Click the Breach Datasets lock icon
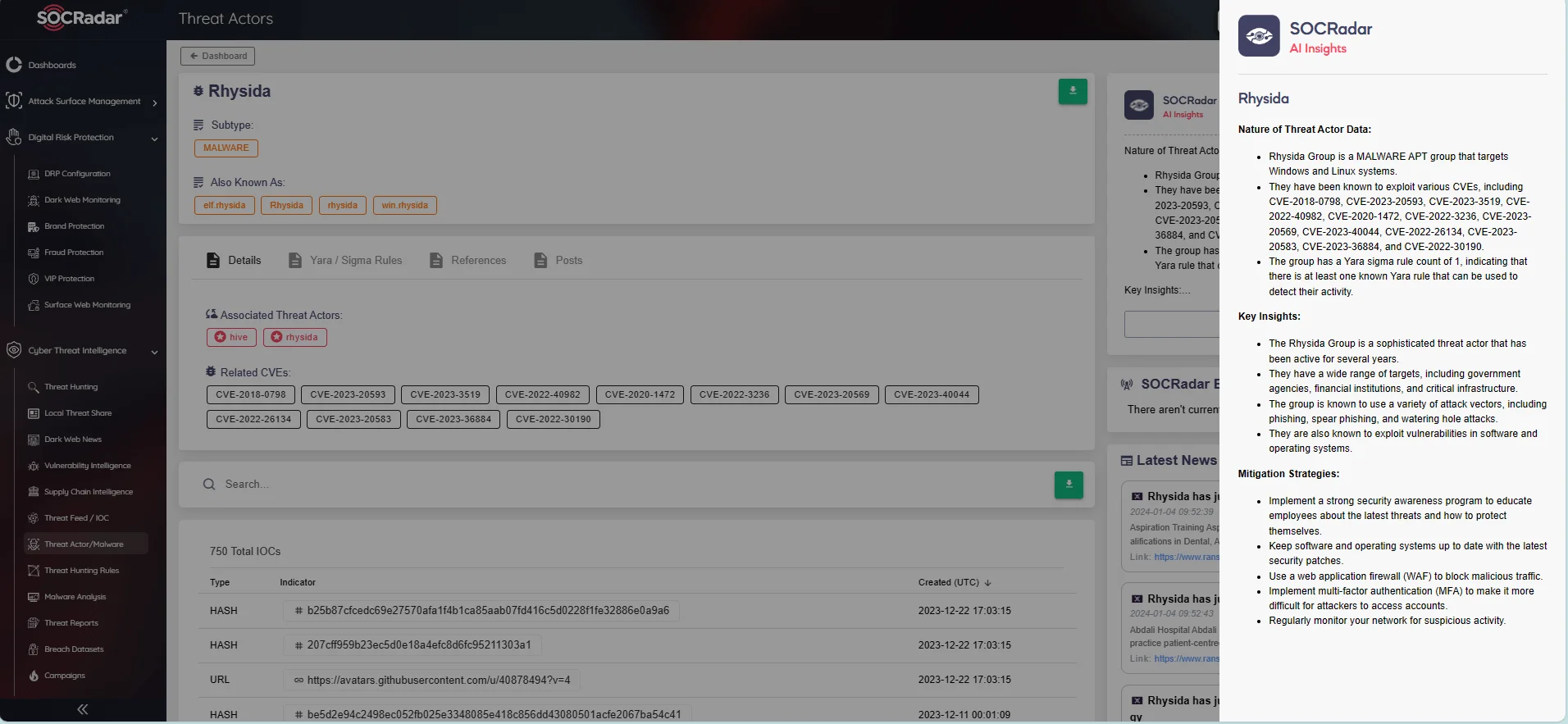 [34, 649]
